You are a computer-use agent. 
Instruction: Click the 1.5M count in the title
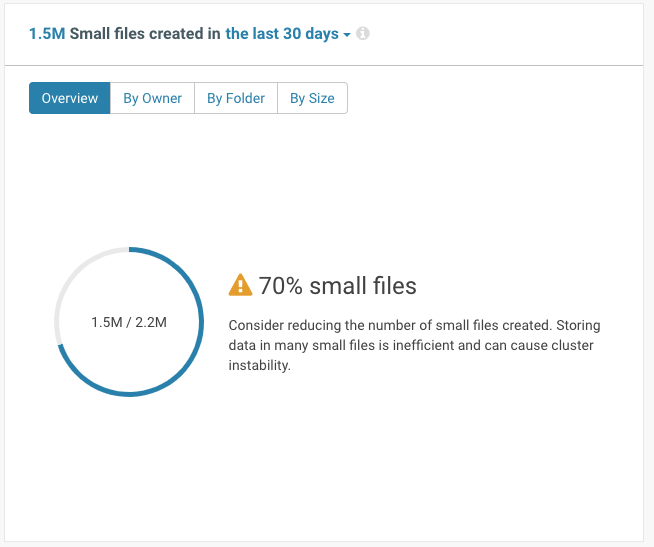coord(47,34)
